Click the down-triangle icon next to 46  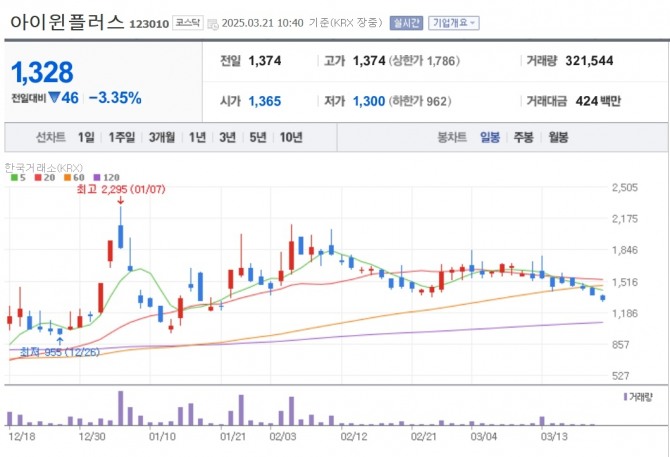click(x=54, y=98)
